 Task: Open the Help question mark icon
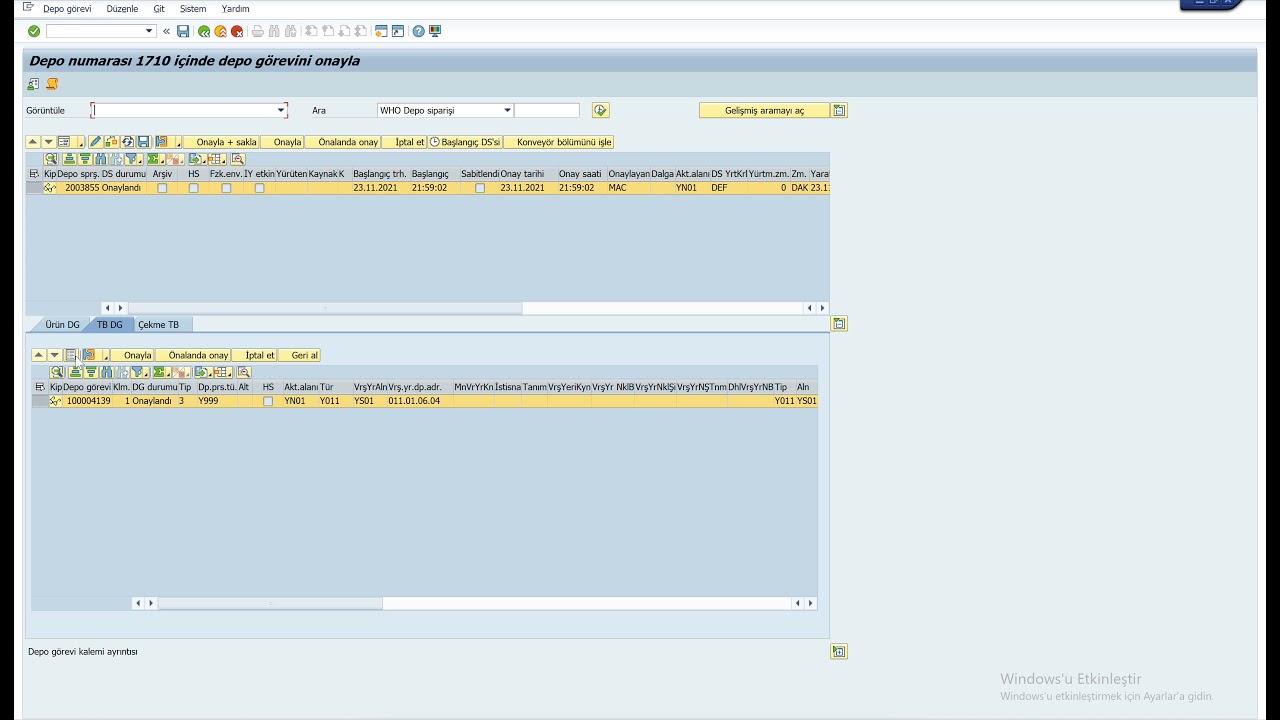click(418, 31)
